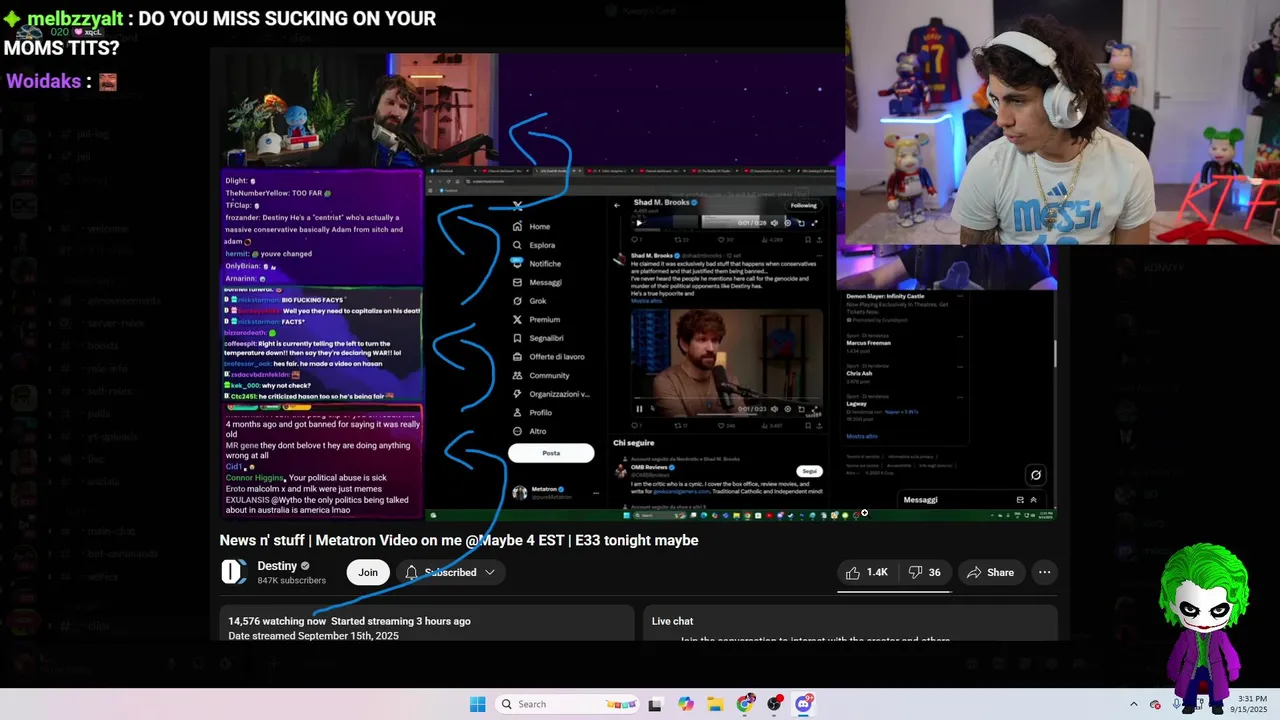Click back arrow beside Shad M. Brooks
1280x720 pixels.
[617, 205]
